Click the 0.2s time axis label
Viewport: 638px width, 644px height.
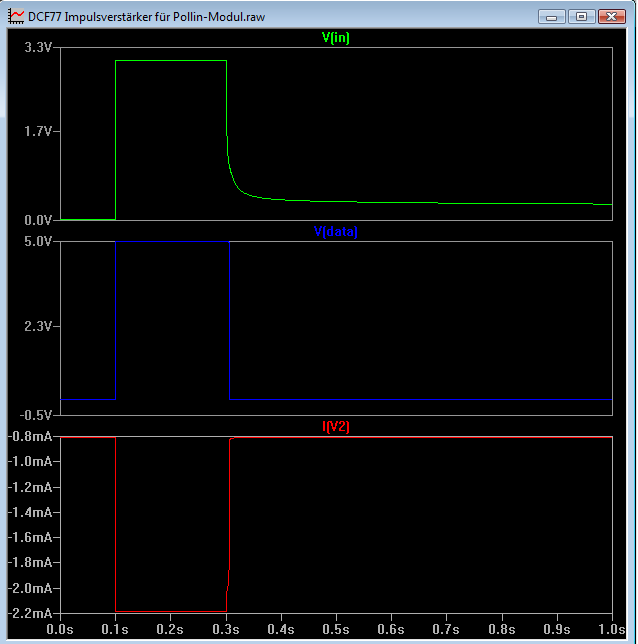(170, 629)
